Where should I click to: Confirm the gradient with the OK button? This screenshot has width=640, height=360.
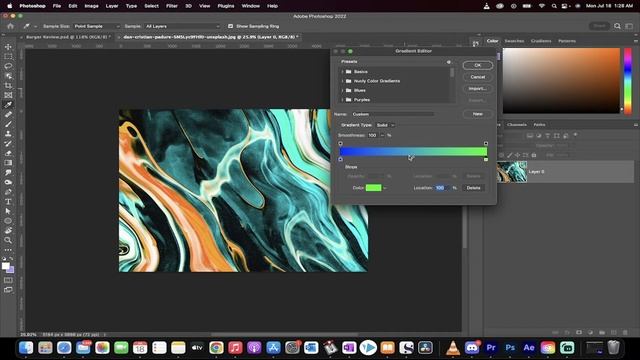(x=478, y=65)
